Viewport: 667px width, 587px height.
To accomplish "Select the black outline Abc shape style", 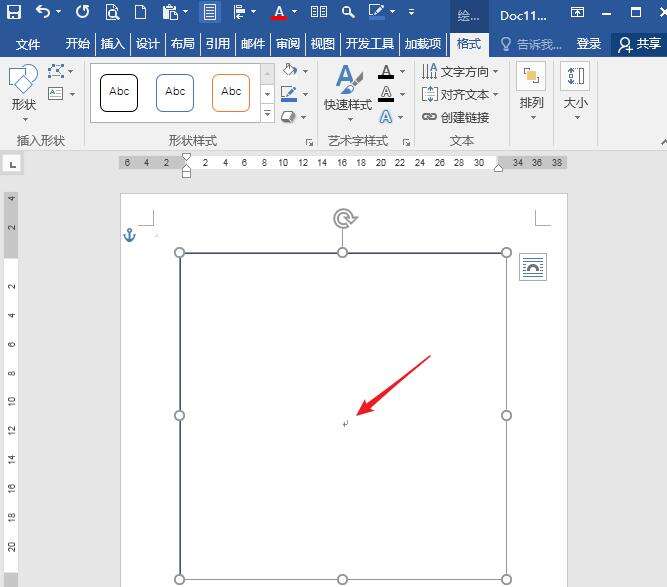I will point(119,92).
